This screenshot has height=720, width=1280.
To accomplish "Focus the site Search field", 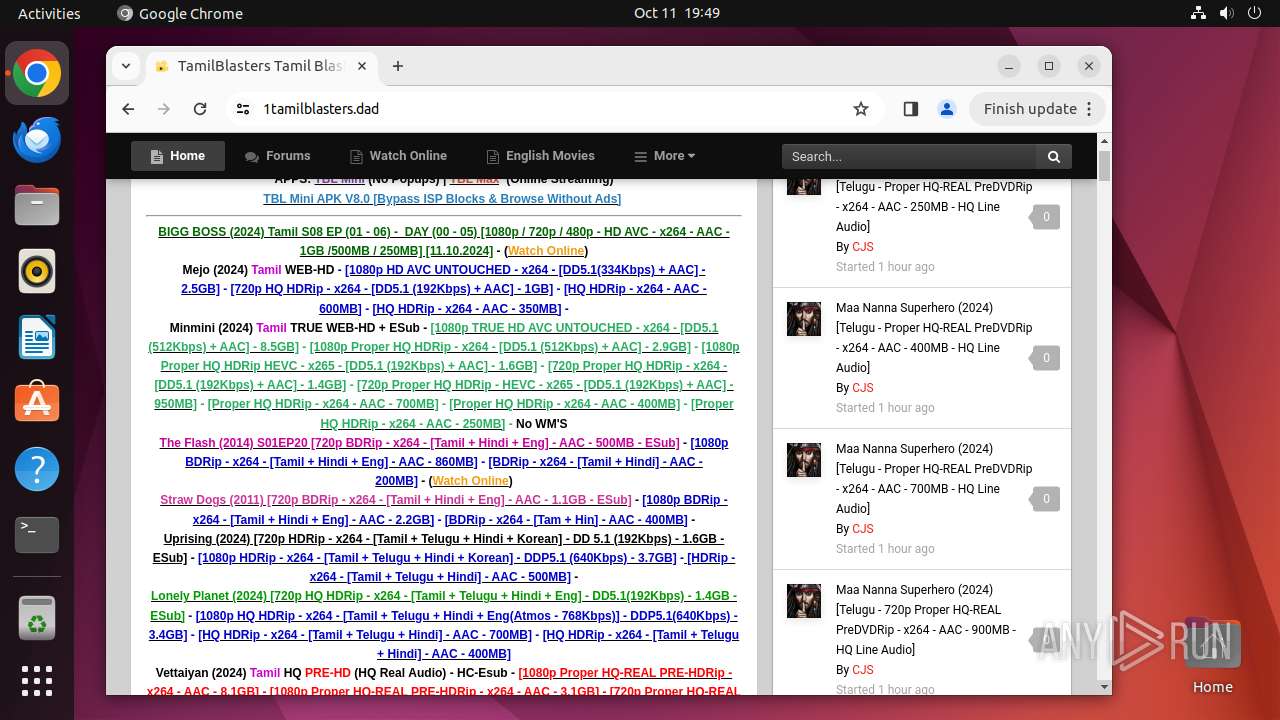I will [909, 156].
